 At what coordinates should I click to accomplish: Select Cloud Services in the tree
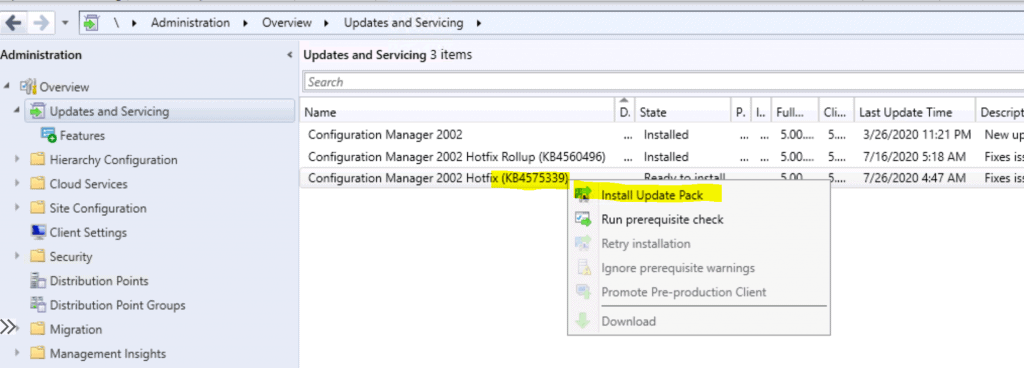click(88, 184)
